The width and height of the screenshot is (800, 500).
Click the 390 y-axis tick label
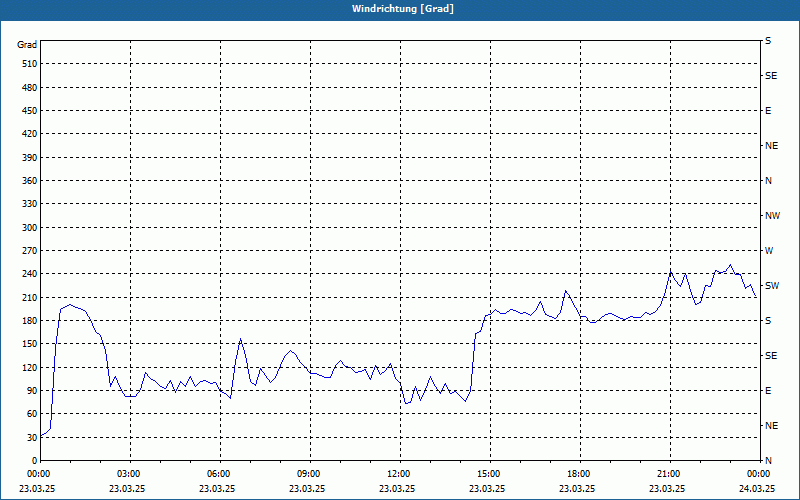point(30,157)
